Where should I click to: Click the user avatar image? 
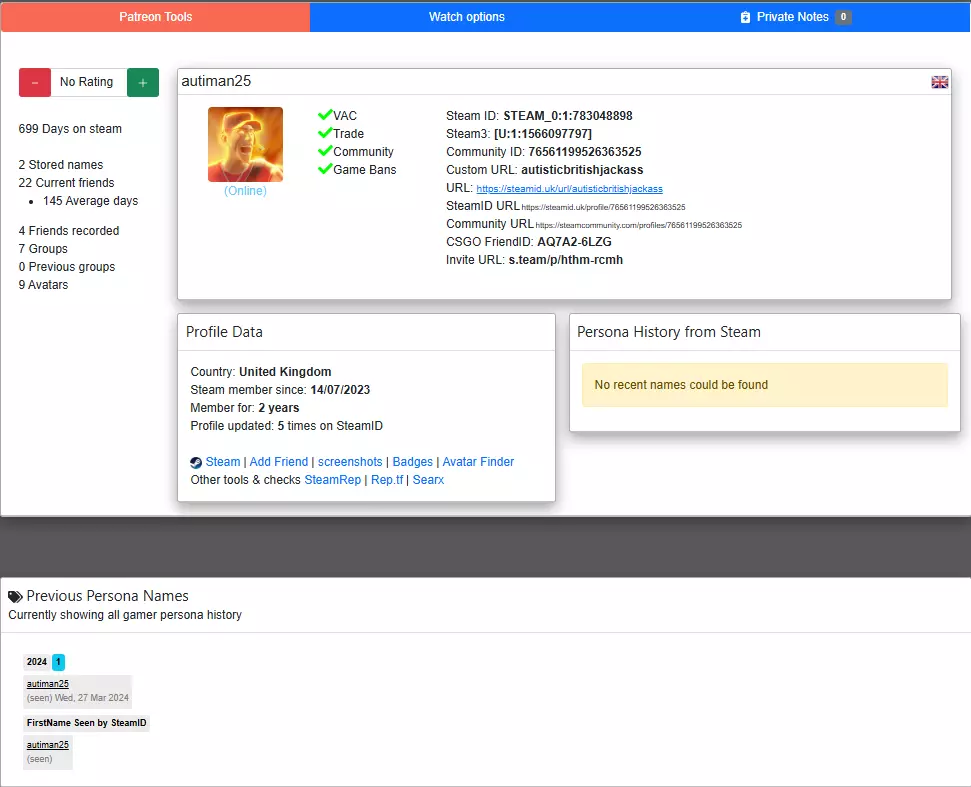[245, 144]
